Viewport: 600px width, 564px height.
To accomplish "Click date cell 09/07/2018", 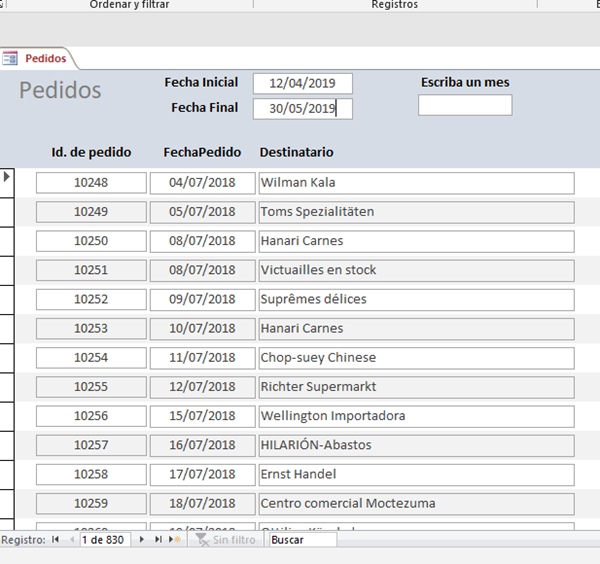I will coord(202,300).
